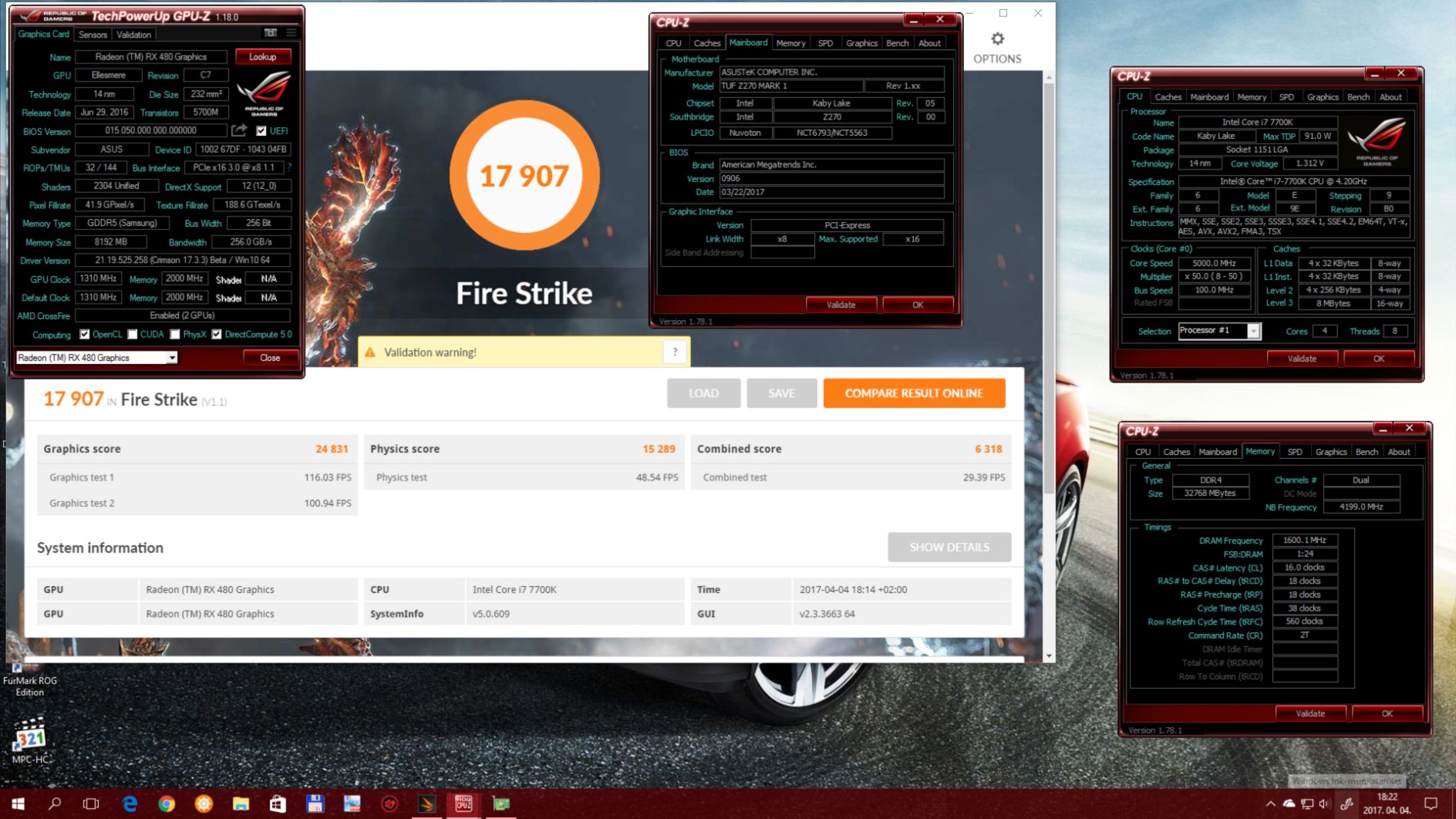Viewport: 1456px width, 819px height.
Task: Click the 3DMark scrollbar down arrow
Action: 1049,656
